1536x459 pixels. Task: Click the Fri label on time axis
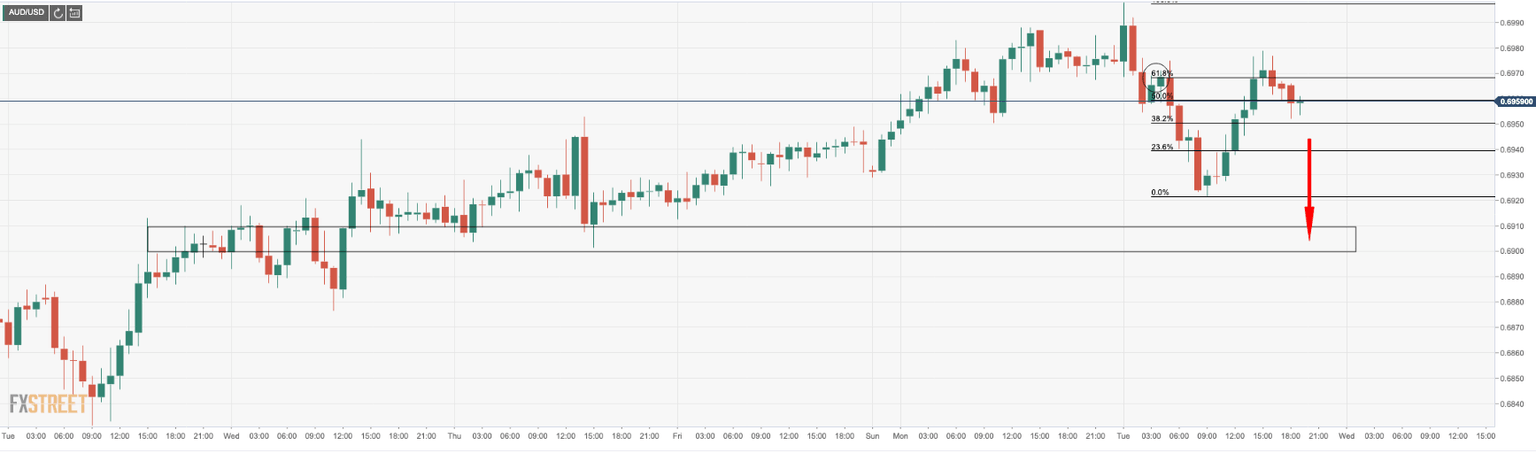677,436
